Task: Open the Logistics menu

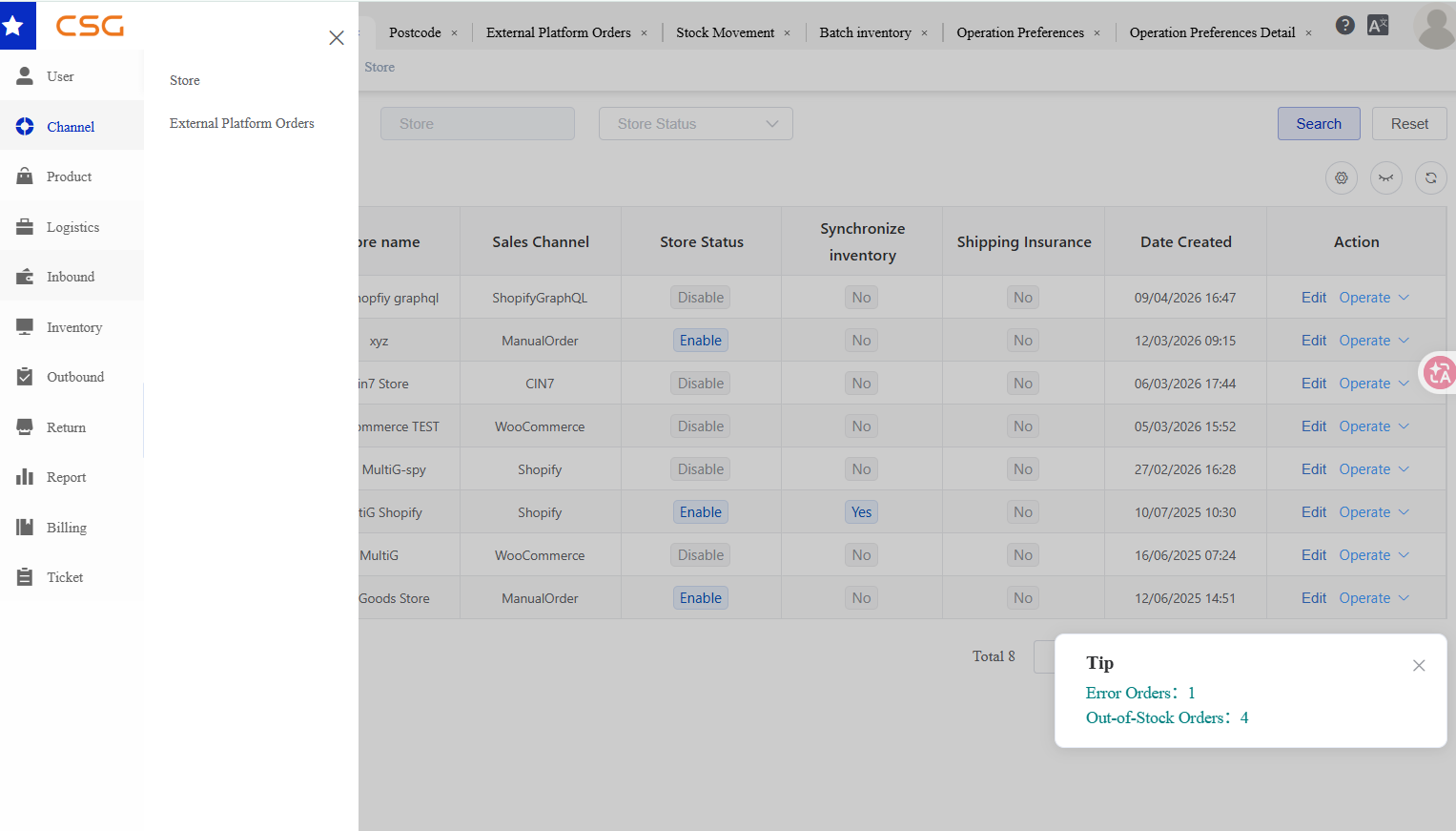Action: click(72, 227)
